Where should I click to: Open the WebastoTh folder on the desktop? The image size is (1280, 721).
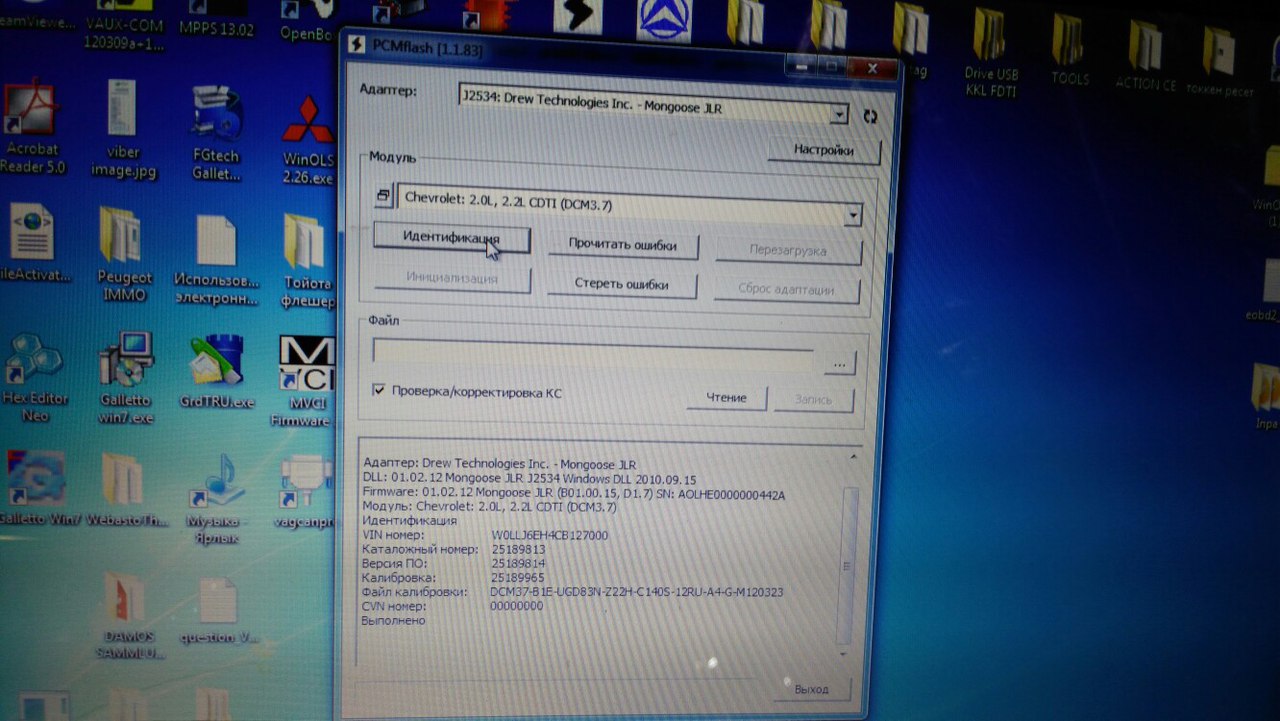(124, 490)
